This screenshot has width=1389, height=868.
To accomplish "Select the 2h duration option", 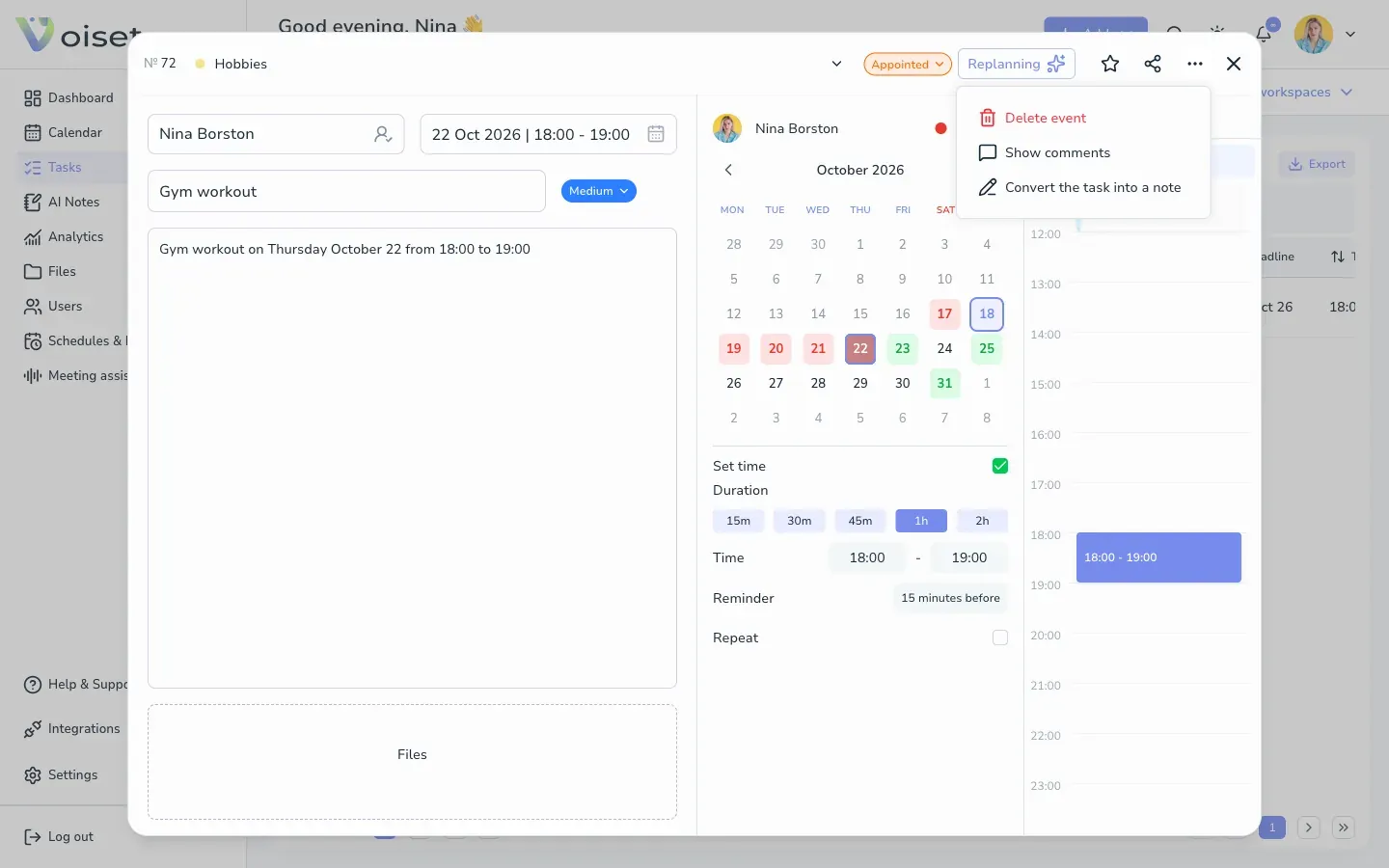I will coord(982,521).
